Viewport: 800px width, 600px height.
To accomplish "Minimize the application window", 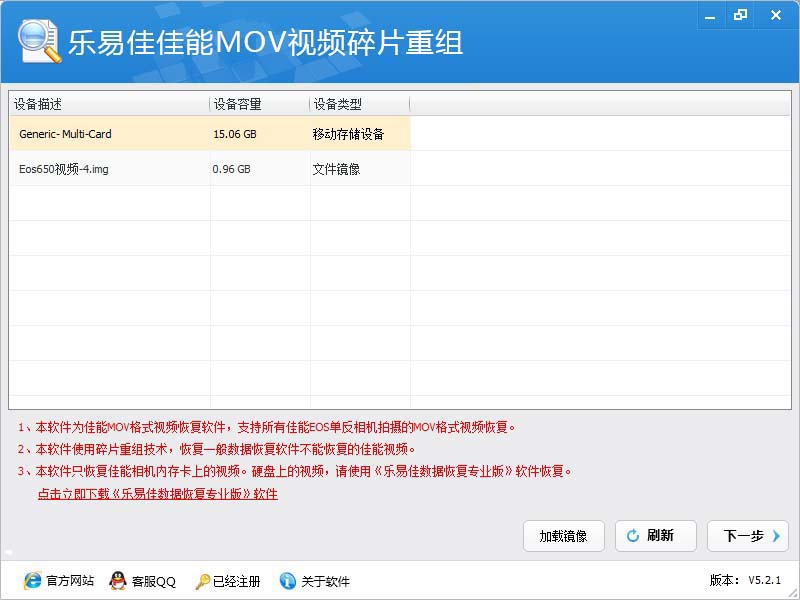I will click(710, 15).
